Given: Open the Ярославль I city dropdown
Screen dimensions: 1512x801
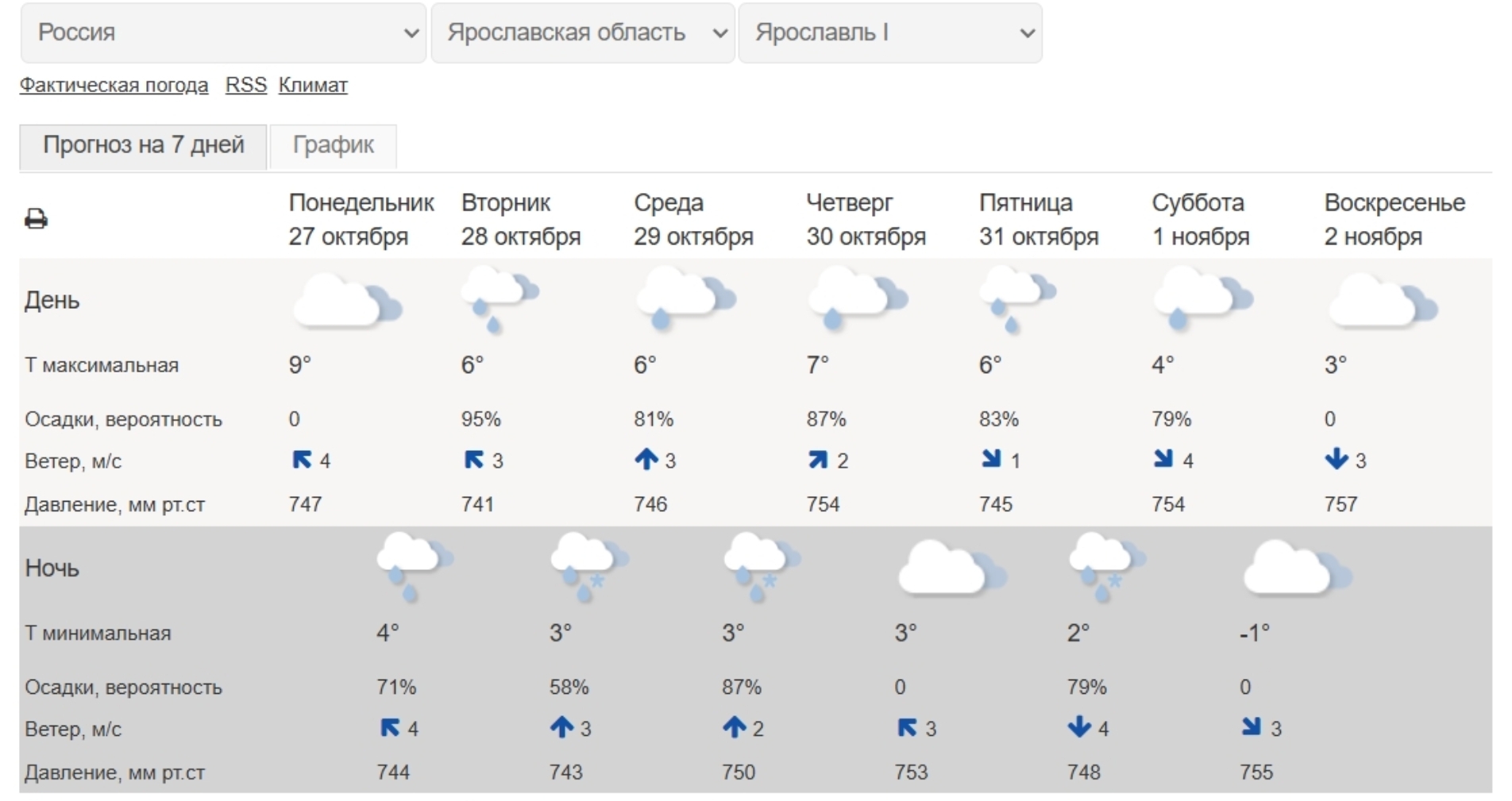Looking at the screenshot, I should click(890, 33).
